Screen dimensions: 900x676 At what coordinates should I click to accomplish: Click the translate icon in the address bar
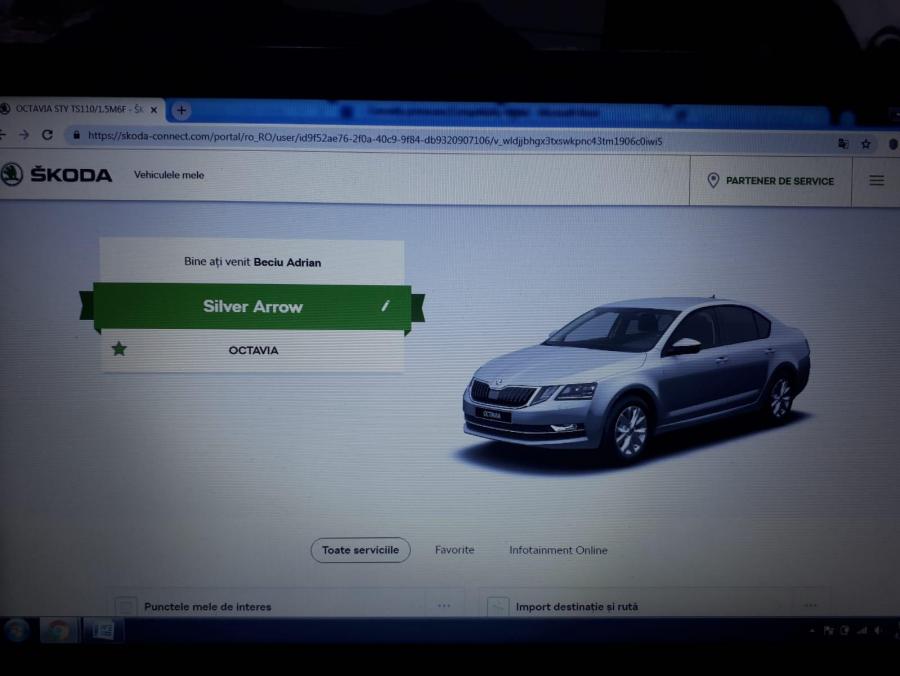(843, 143)
